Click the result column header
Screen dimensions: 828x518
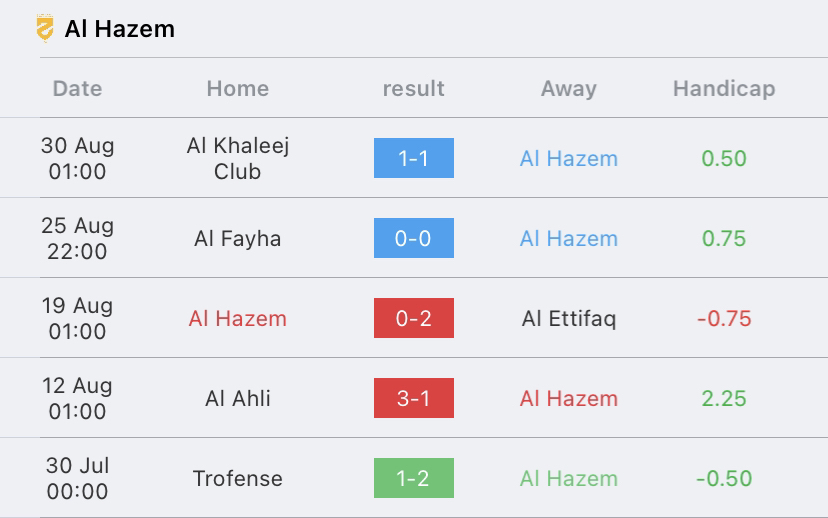point(413,88)
